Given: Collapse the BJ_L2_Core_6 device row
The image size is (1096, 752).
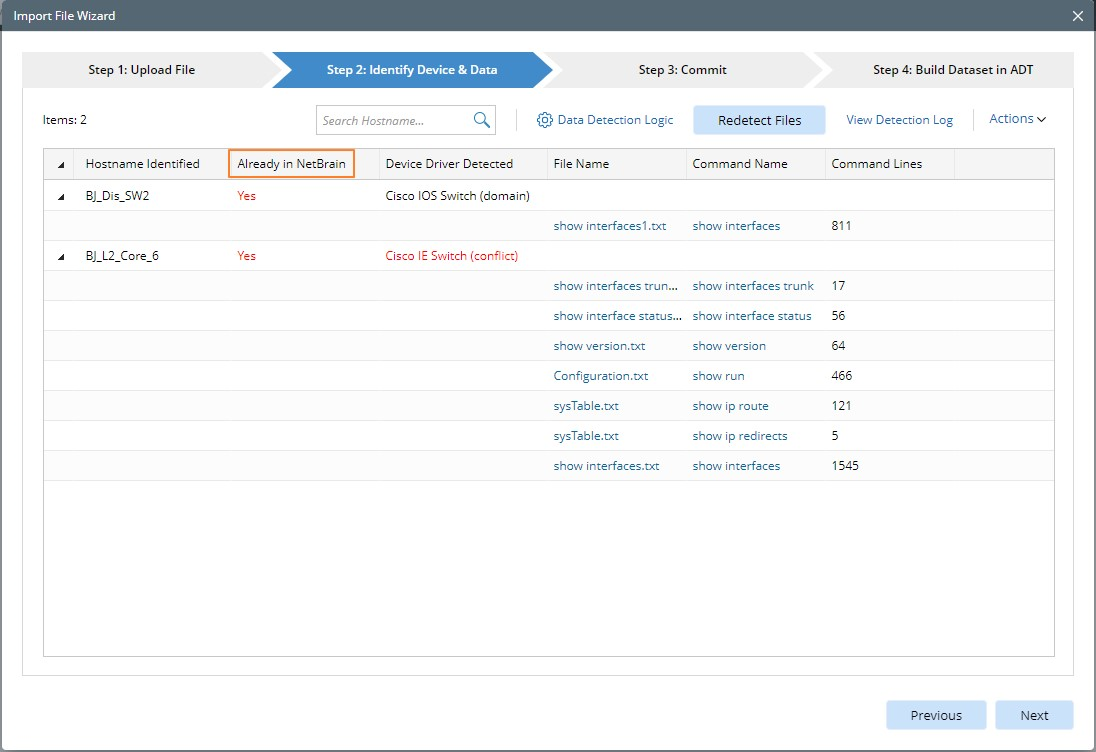Looking at the screenshot, I should tap(61, 257).
